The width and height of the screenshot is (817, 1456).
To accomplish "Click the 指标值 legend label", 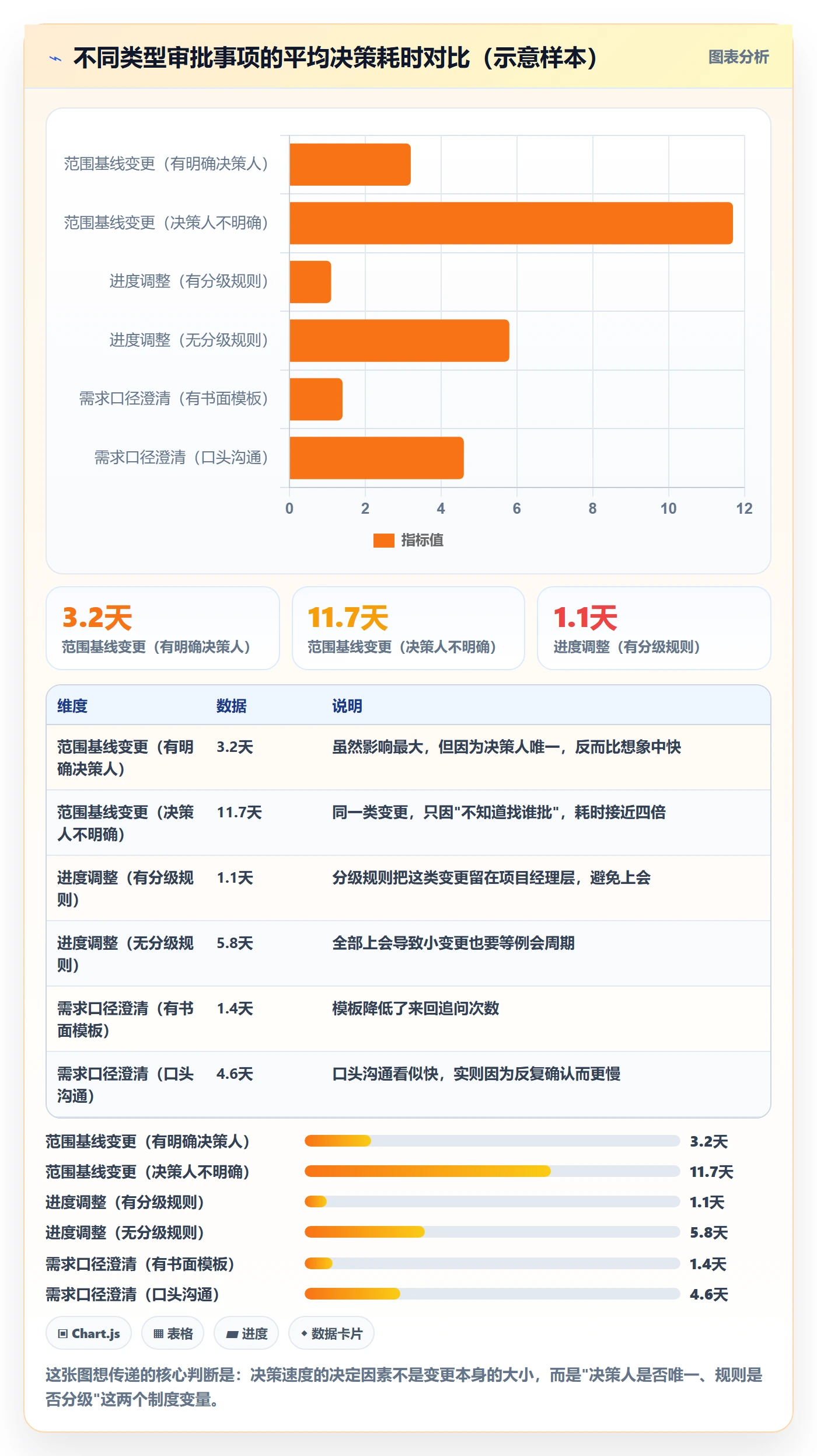I will [x=423, y=540].
